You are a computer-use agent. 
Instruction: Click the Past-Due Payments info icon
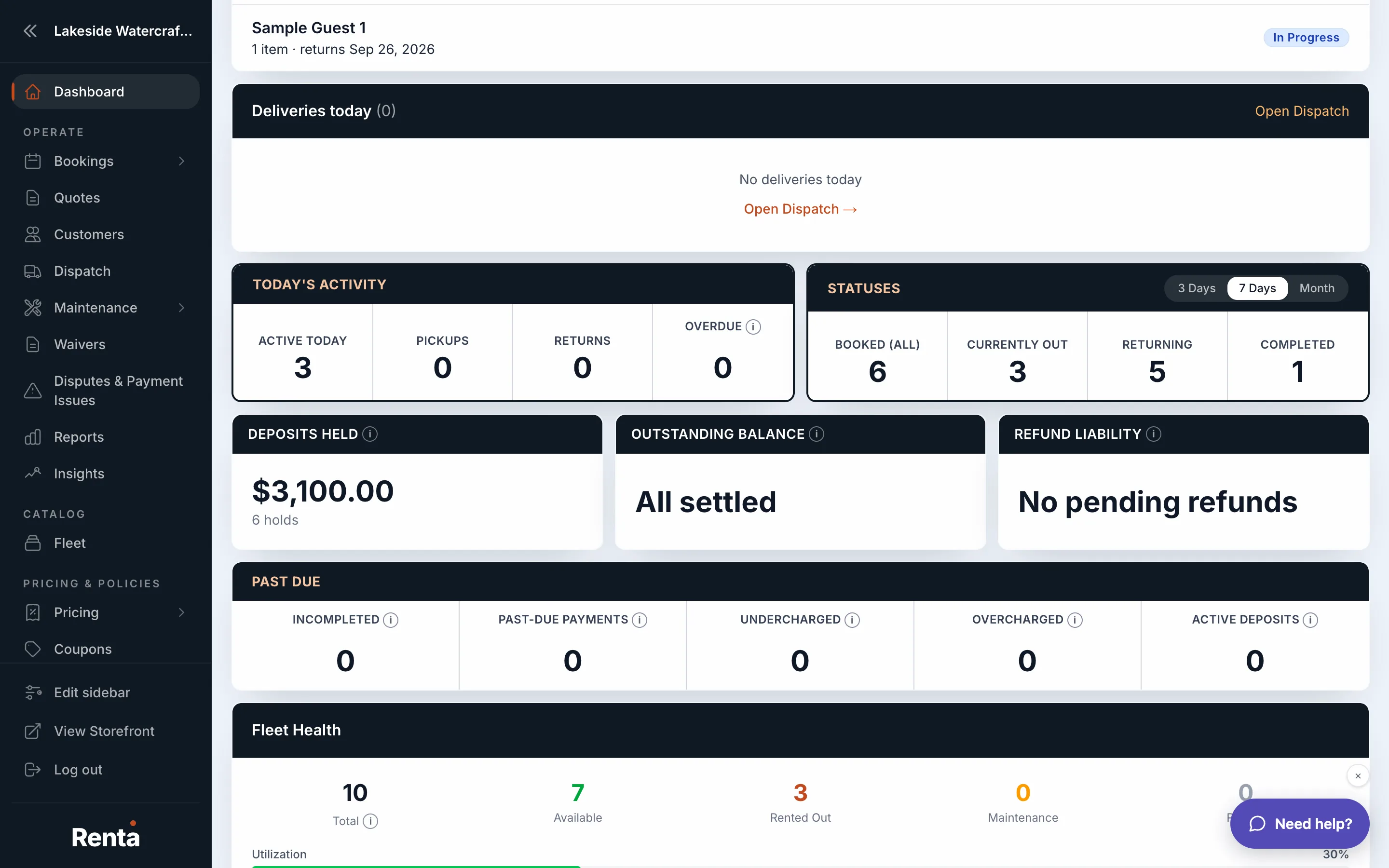[x=640, y=620]
